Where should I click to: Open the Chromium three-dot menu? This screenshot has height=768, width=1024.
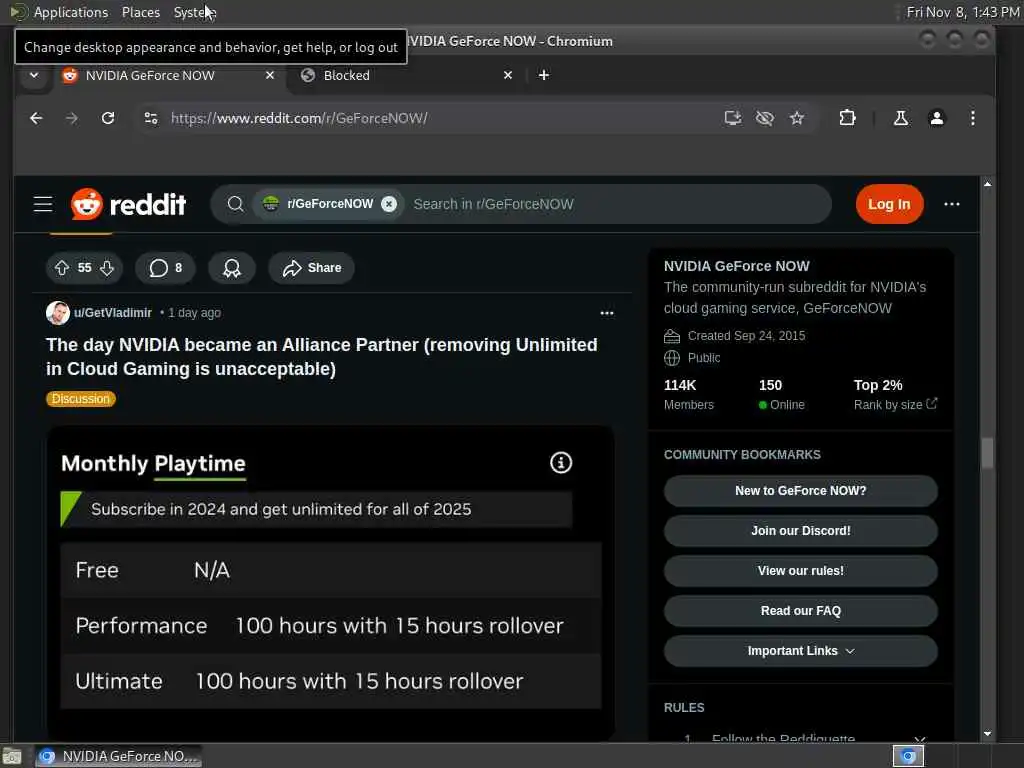pyautogui.click(x=972, y=118)
